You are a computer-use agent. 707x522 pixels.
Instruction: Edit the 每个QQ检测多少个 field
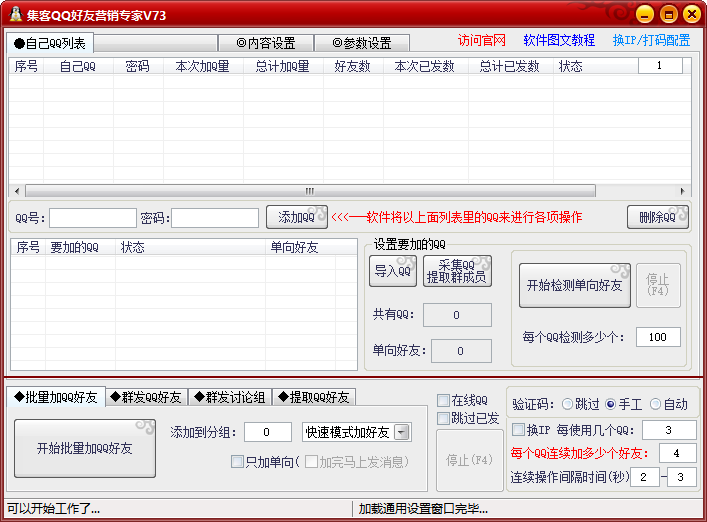658,337
